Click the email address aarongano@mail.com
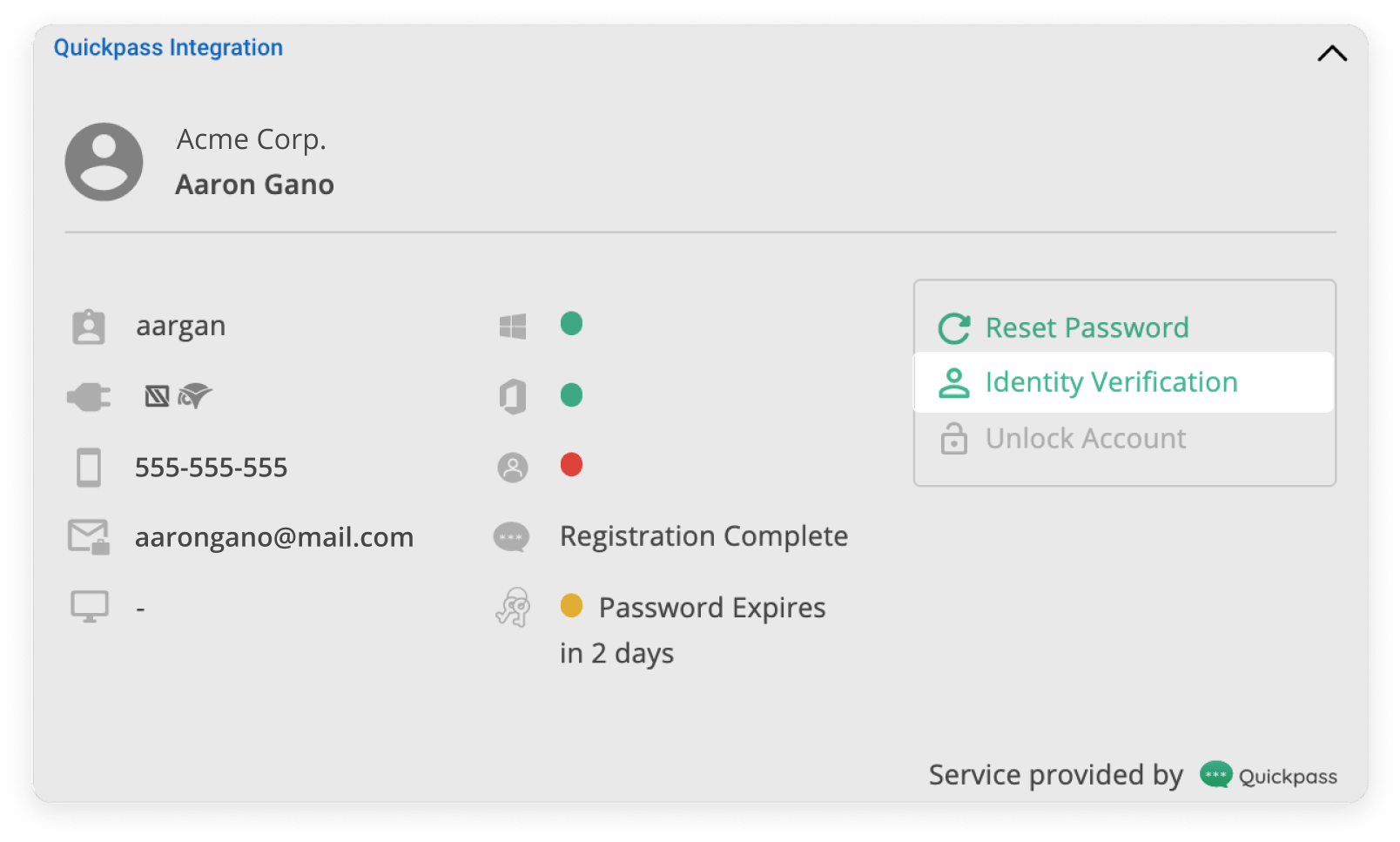 click(x=274, y=537)
